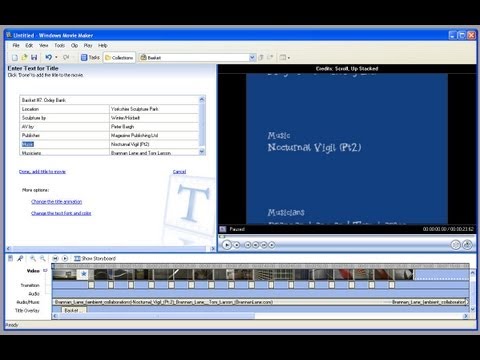Click the Zoom Timeline In icon
The height and width of the screenshot is (360, 480).
[x=33, y=258]
